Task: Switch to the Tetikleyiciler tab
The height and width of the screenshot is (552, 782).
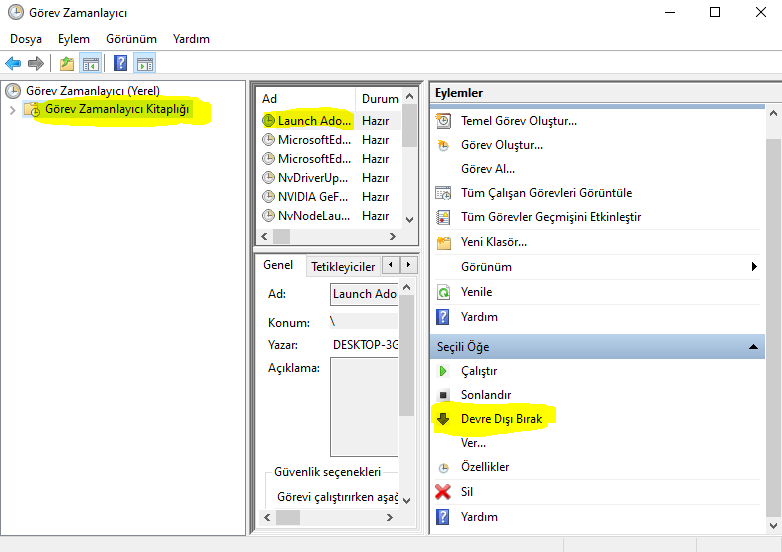Action: point(343,266)
